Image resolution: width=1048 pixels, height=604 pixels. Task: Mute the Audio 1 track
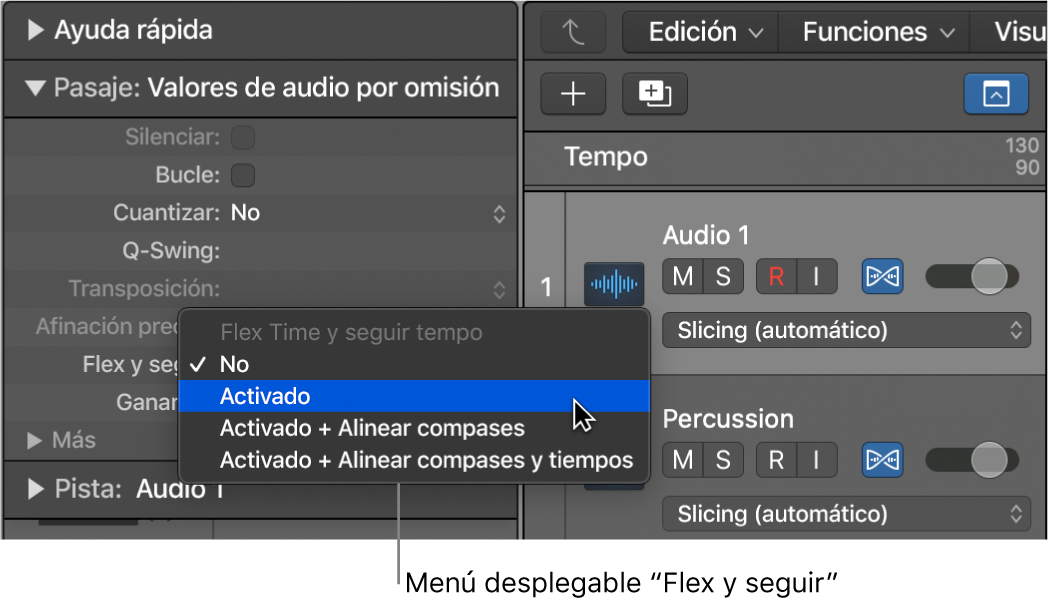click(x=682, y=276)
